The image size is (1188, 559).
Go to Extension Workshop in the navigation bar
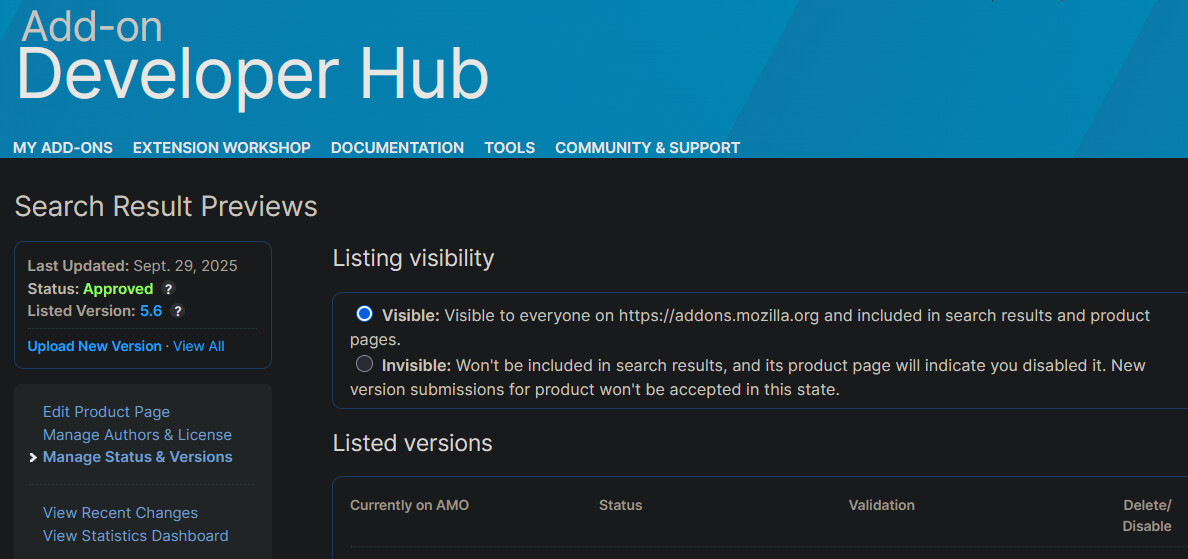(x=222, y=148)
